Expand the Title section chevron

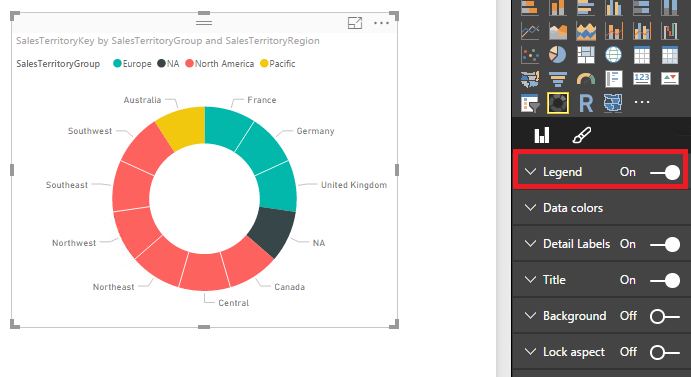[531, 280]
